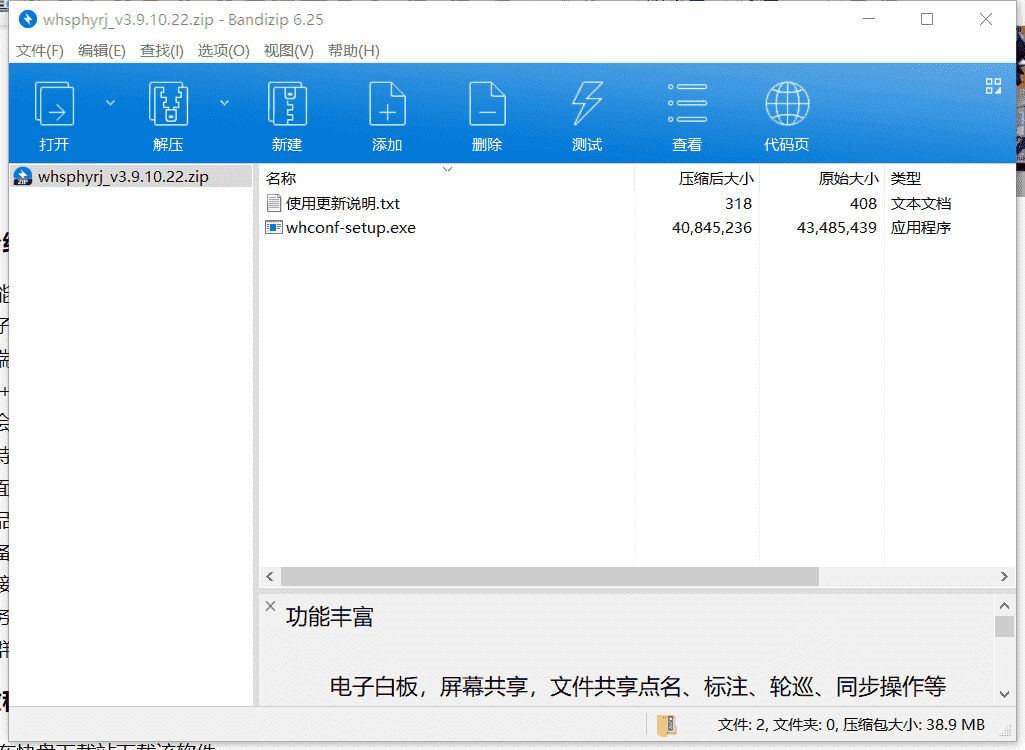Click the Extract (解压) toolbar icon
This screenshot has height=750, width=1025.
pos(169,103)
